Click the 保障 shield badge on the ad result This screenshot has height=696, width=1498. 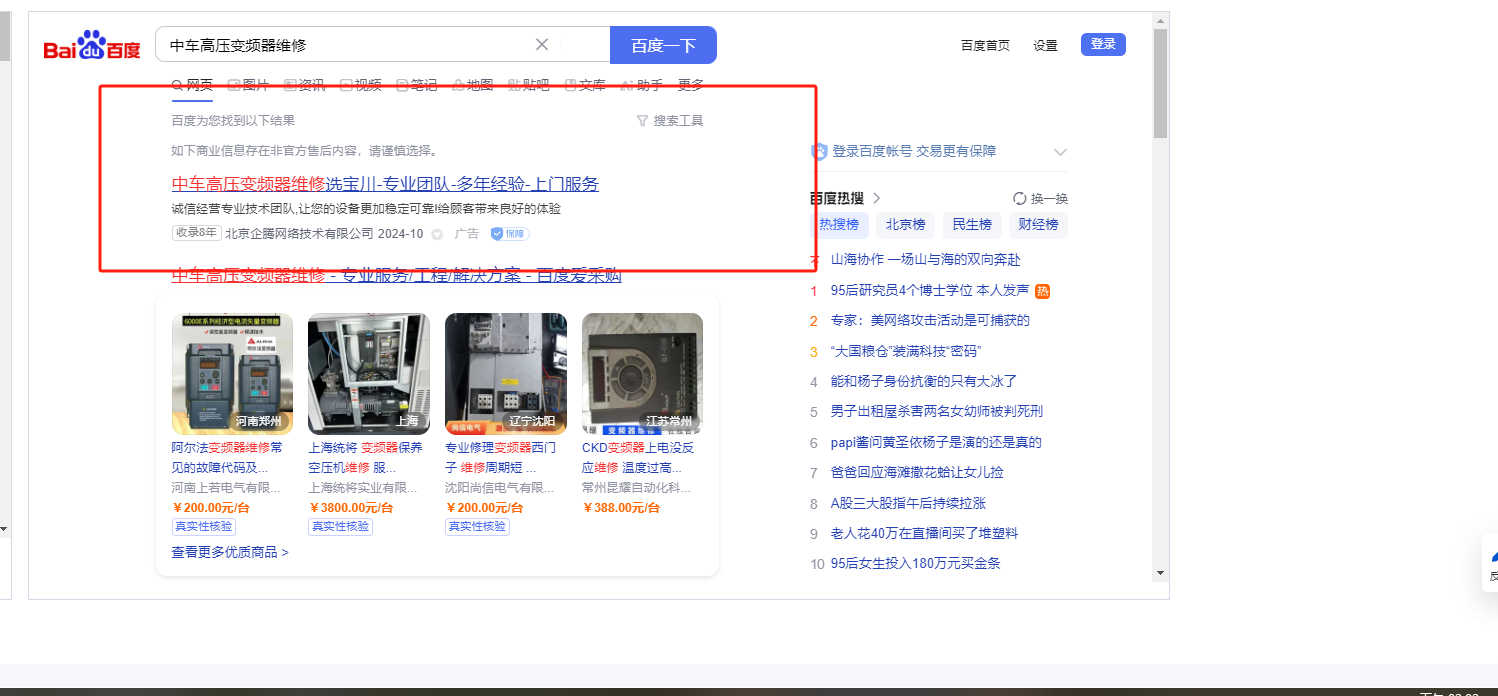(510, 233)
